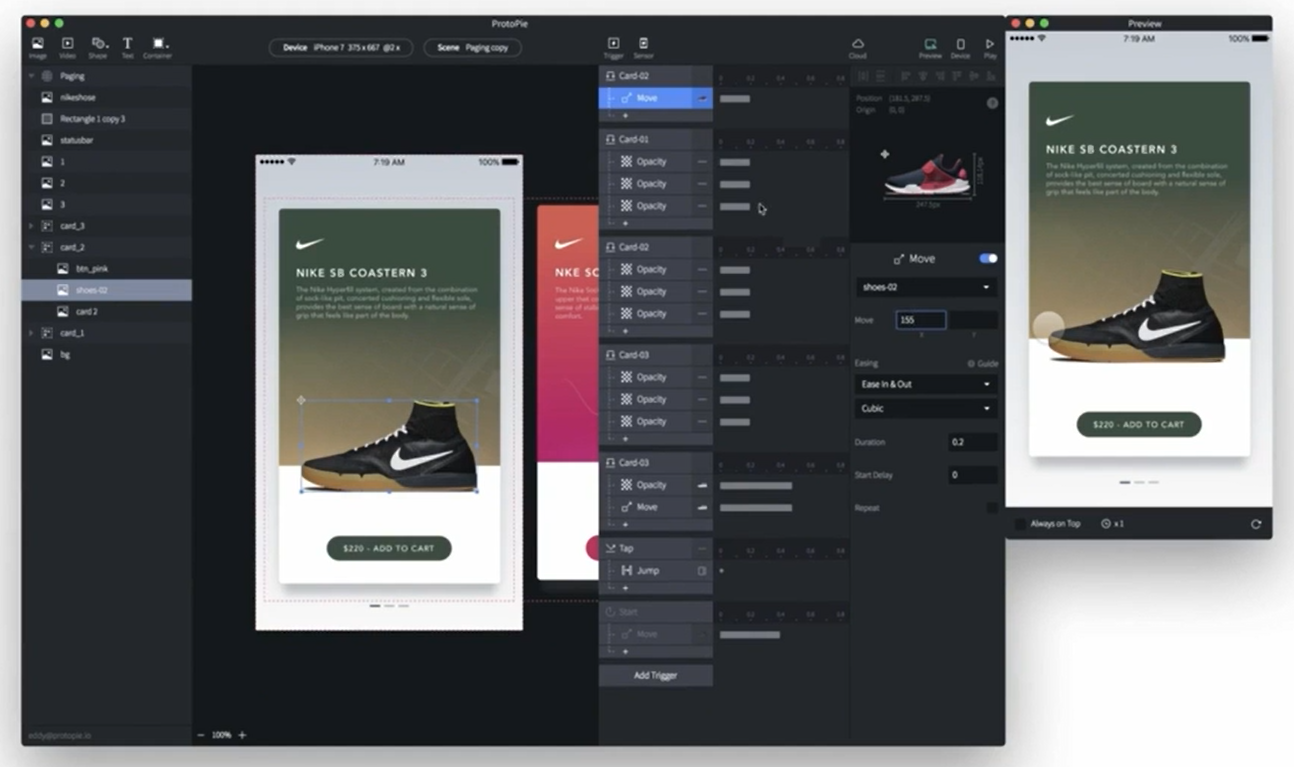Select the Opacity response under last Card-03
The width and height of the screenshot is (1294, 767).
click(655, 485)
